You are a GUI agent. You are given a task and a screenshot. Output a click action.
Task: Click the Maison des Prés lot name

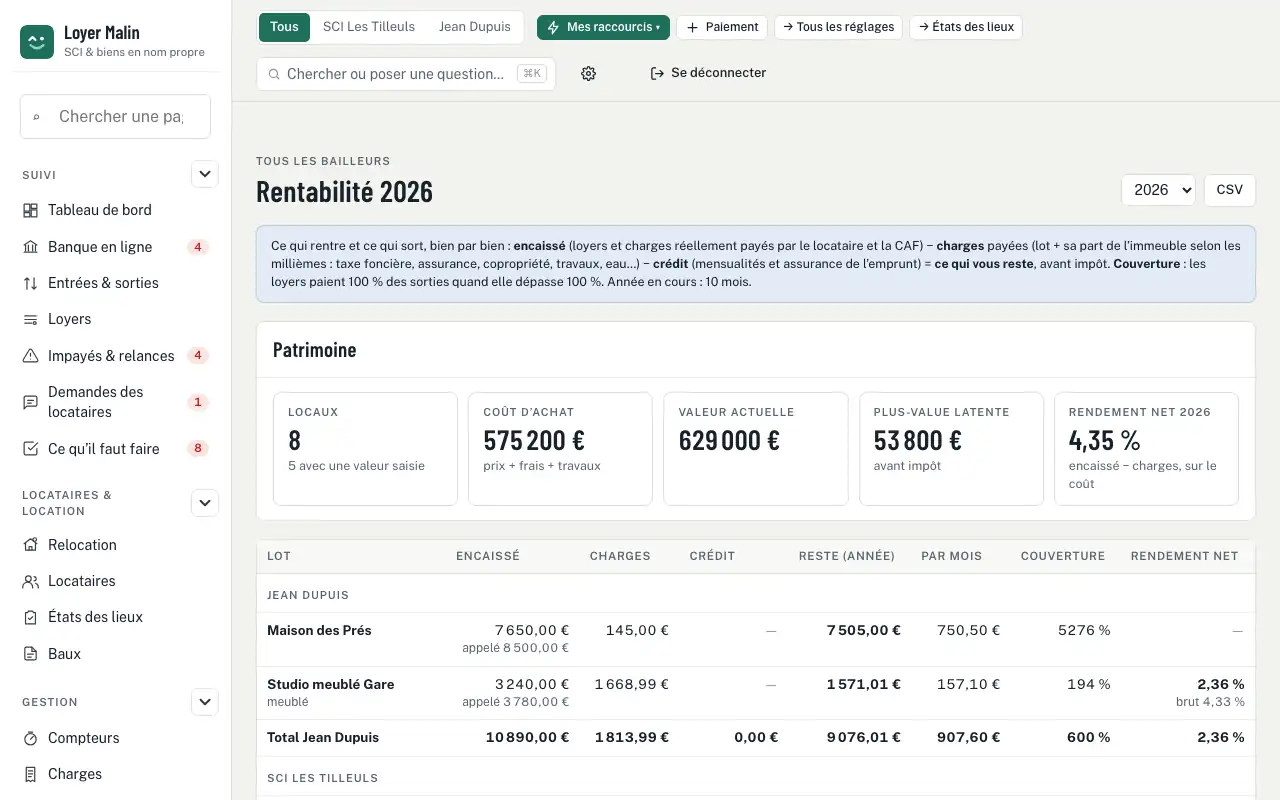tap(319, 630)
